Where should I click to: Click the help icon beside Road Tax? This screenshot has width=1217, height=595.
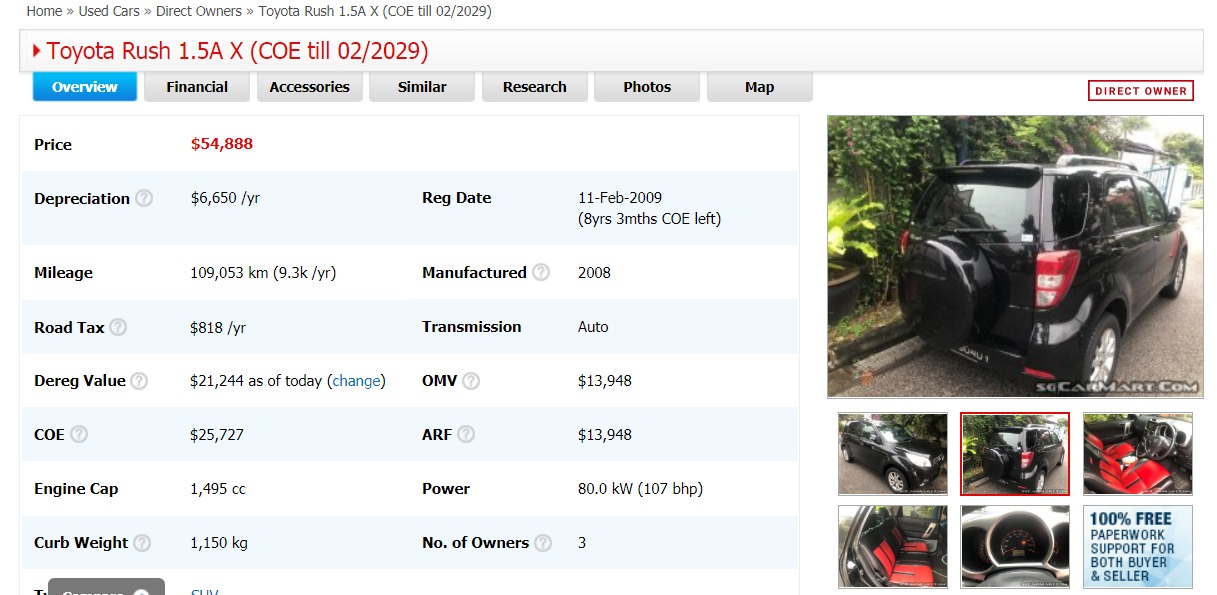[118, 327]
